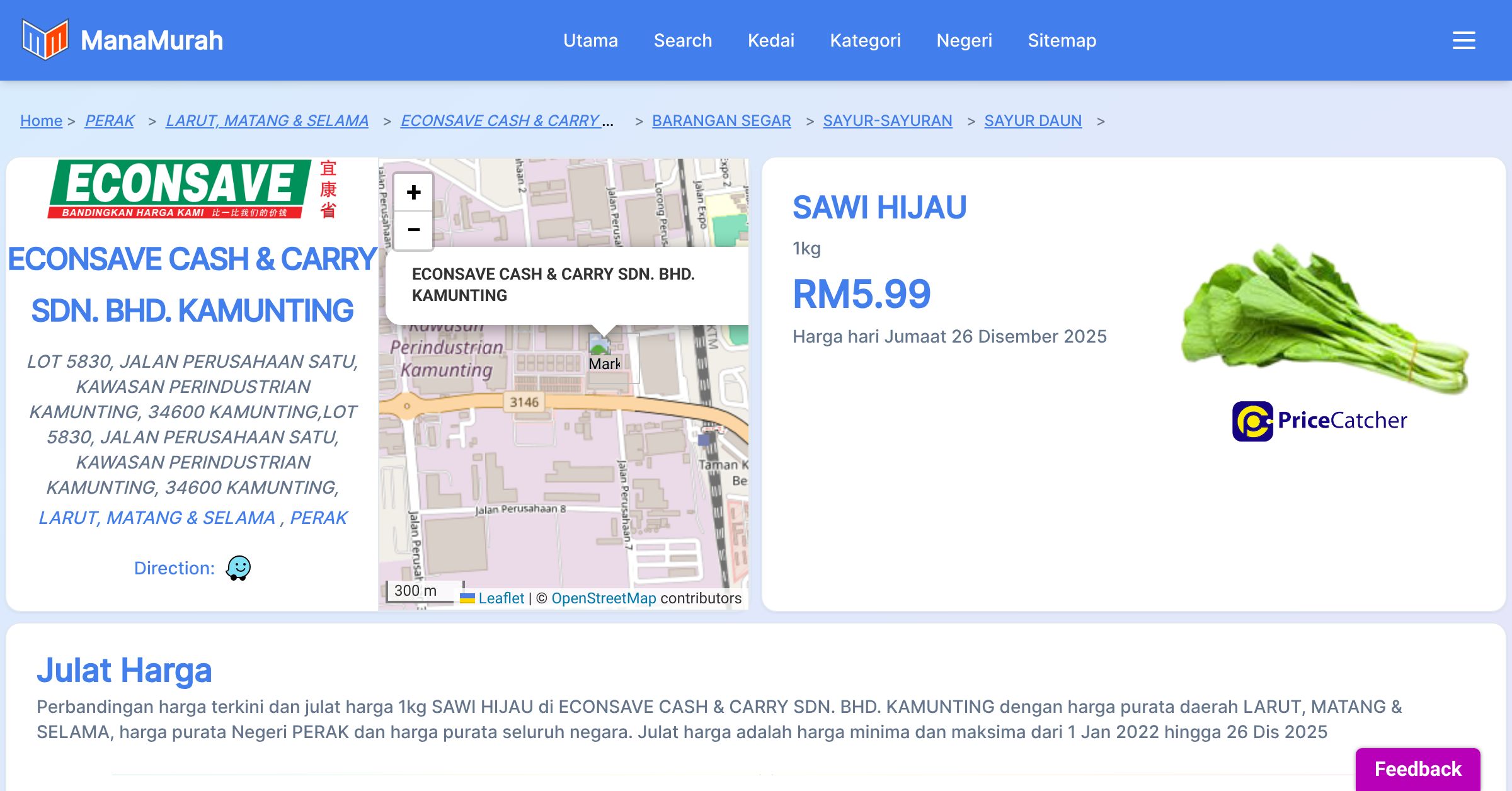Click the Feedback button

1417,769
